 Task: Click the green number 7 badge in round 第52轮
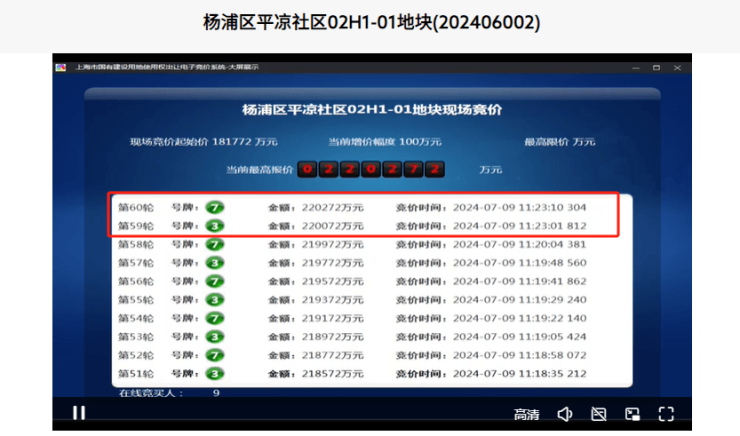coord(215,355)
